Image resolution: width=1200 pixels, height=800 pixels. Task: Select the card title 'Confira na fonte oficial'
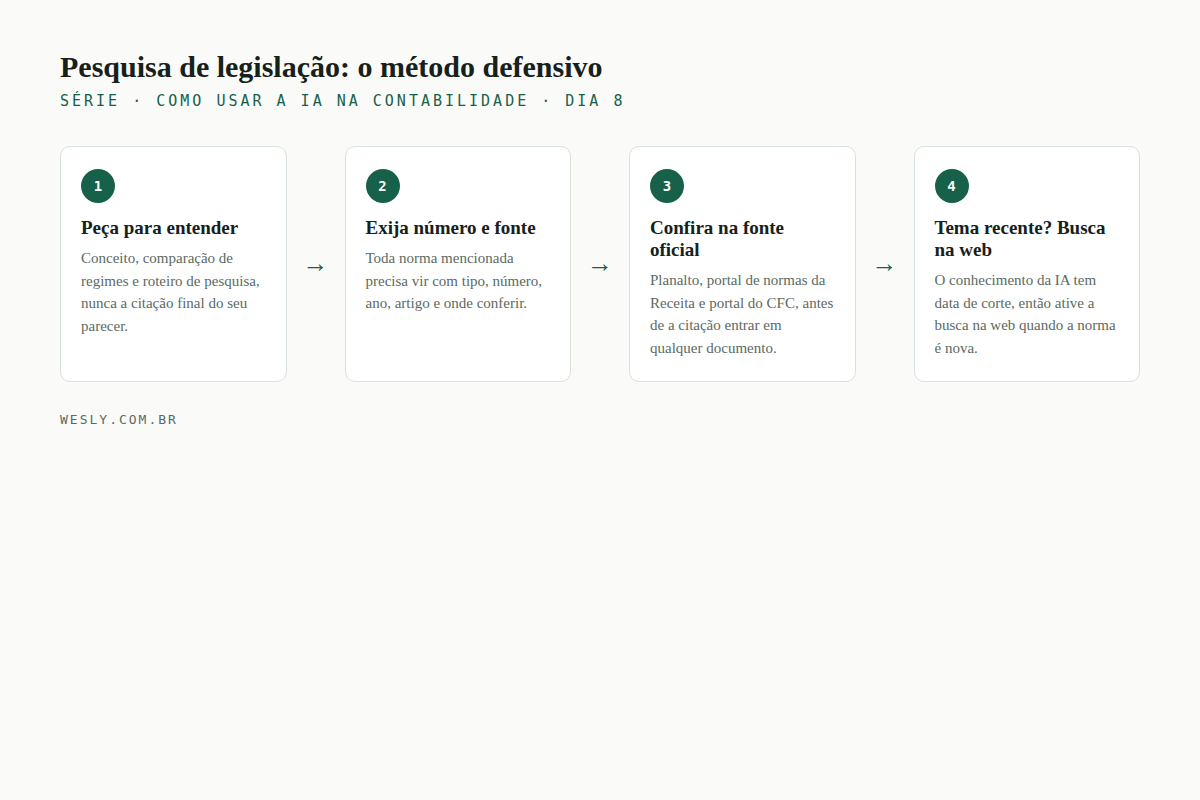(717, 239)
